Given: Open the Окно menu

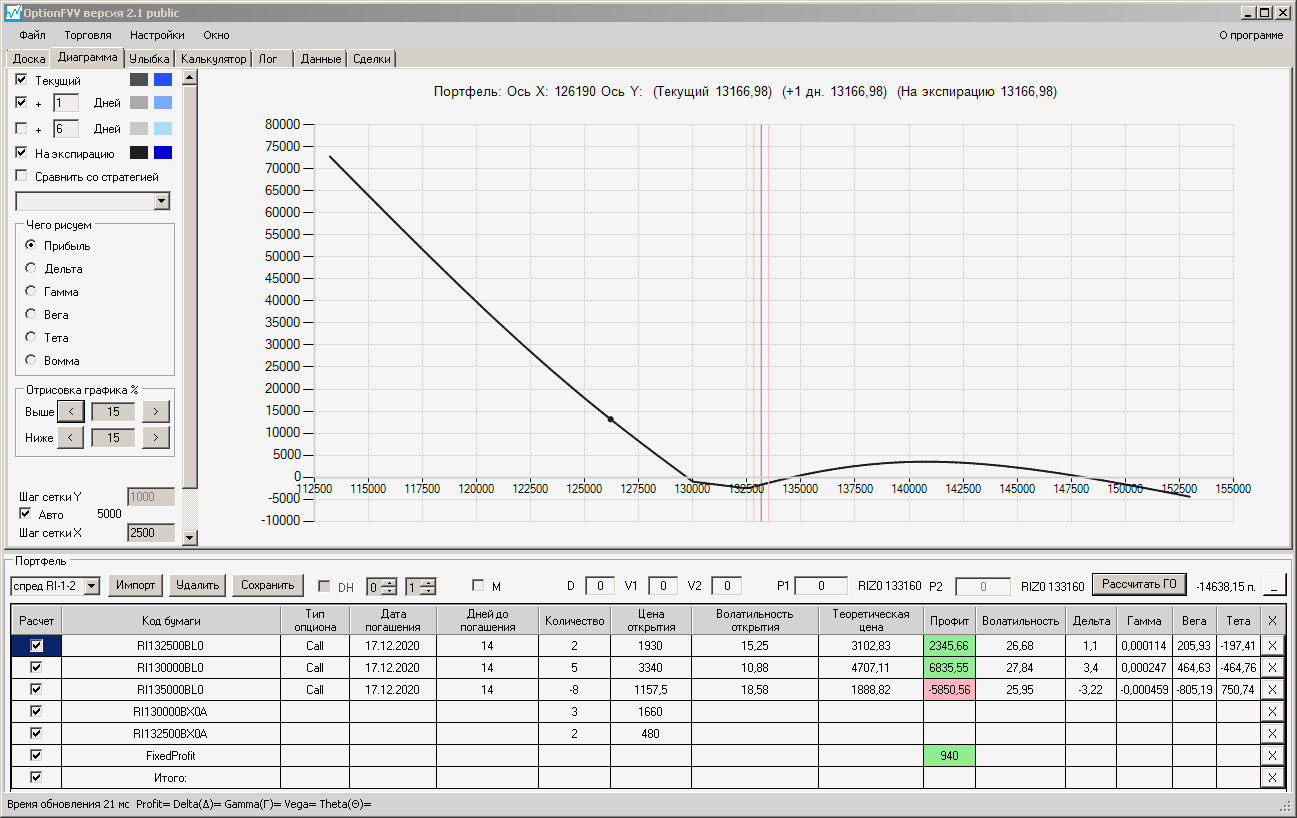Looking at the screenshot, I should pos(216,35).
